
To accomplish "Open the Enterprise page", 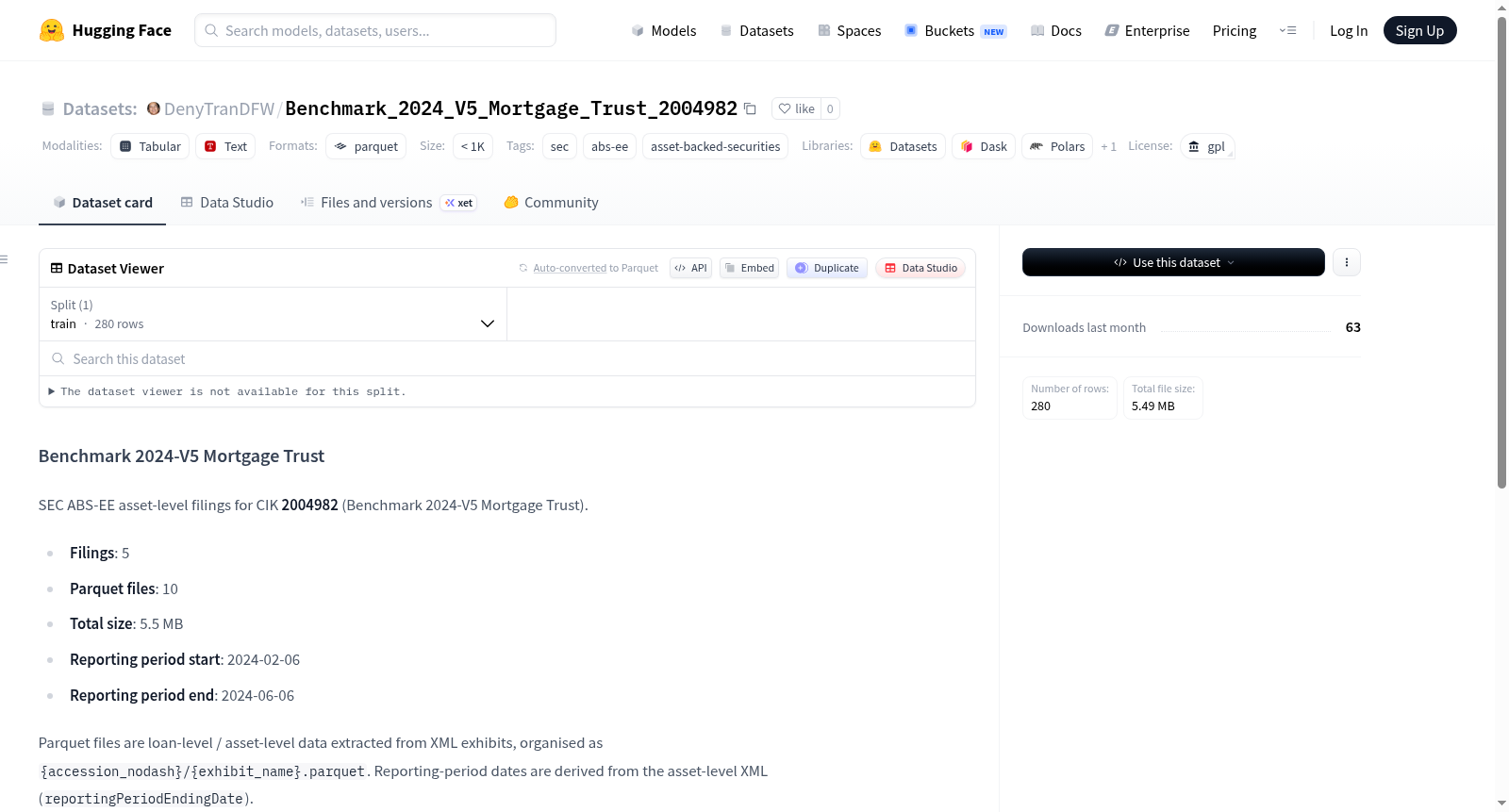I will (x=1147, y=30).
